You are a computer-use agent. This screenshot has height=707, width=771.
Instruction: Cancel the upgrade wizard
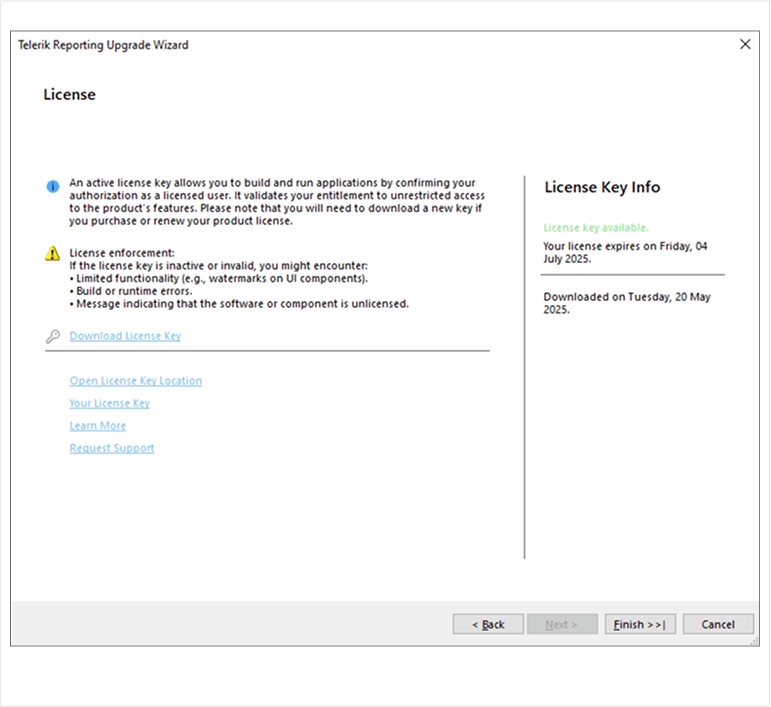717,624
